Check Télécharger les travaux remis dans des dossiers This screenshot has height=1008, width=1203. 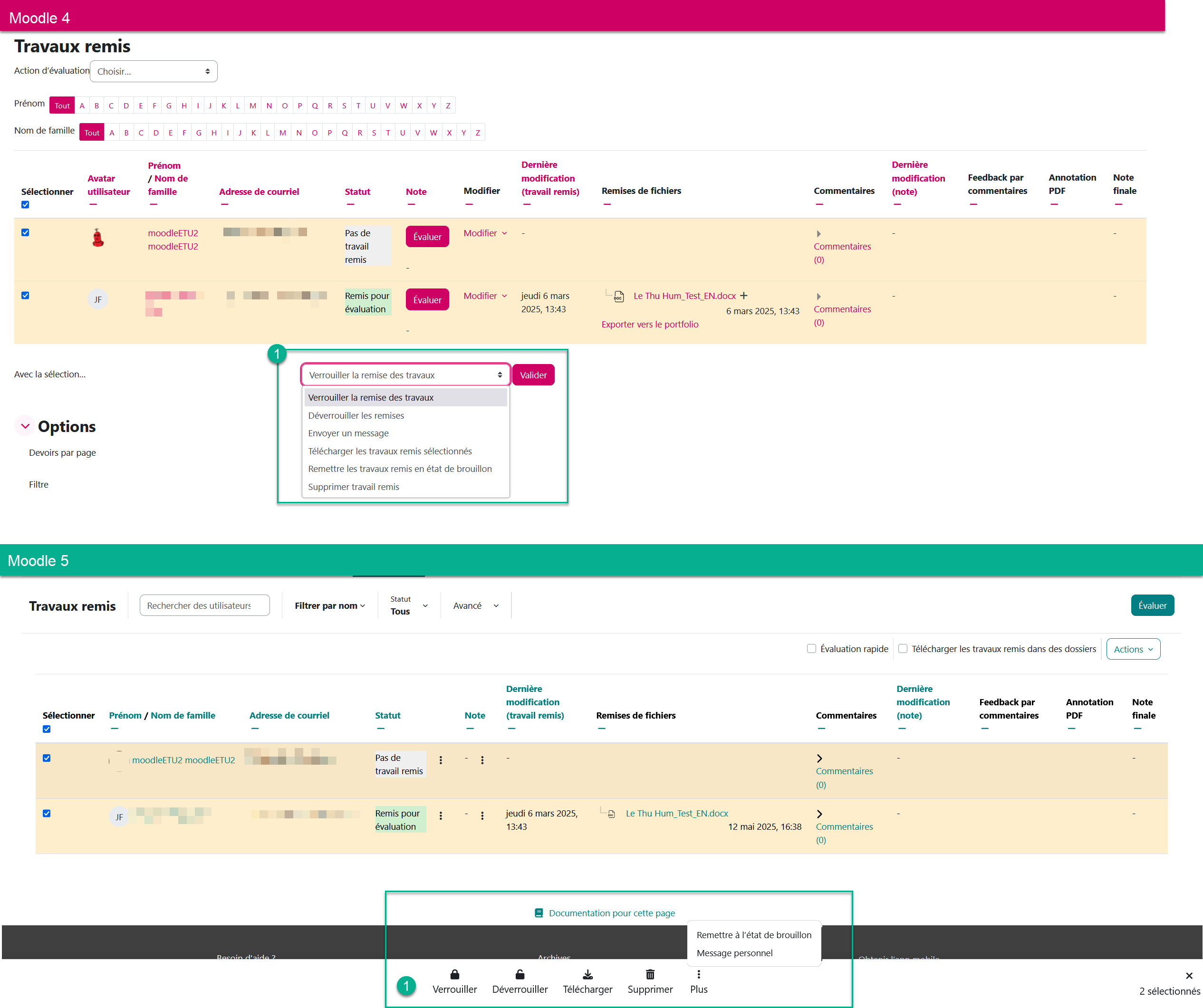(x=903, y=648)
